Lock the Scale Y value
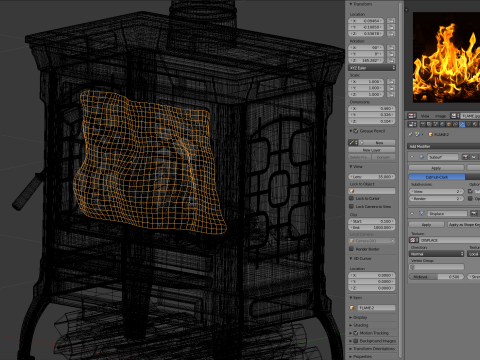This screenshot has height=360, width=480. coord(391,88)
